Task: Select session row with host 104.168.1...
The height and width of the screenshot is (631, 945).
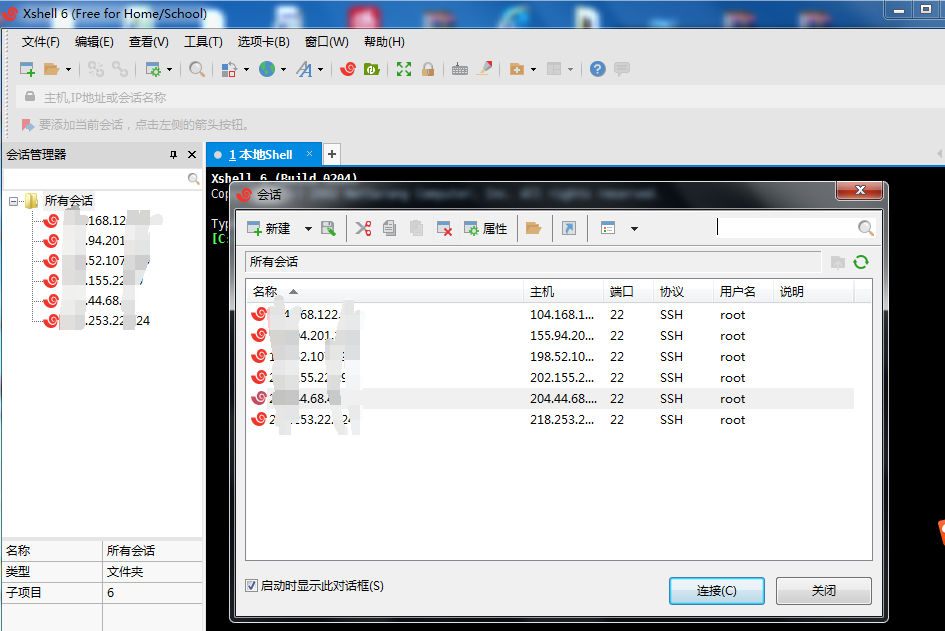Action: pos(550,315)
